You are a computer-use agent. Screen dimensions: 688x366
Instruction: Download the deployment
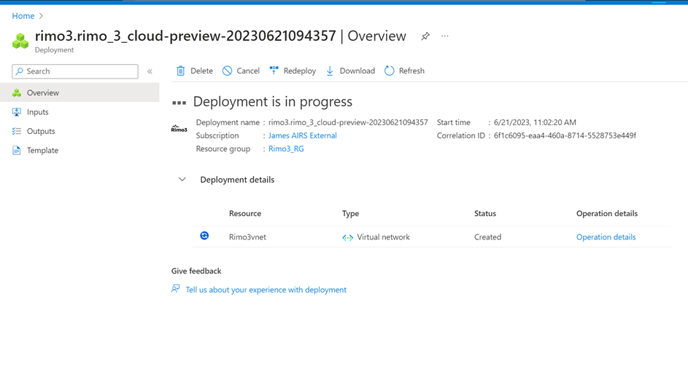click(x=350, y=71)
